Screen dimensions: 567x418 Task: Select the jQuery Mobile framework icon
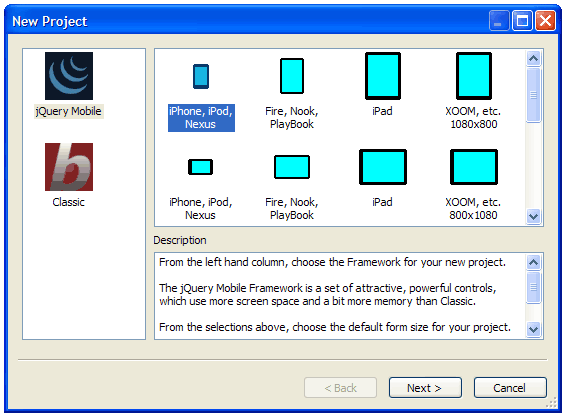click(69, 76)
